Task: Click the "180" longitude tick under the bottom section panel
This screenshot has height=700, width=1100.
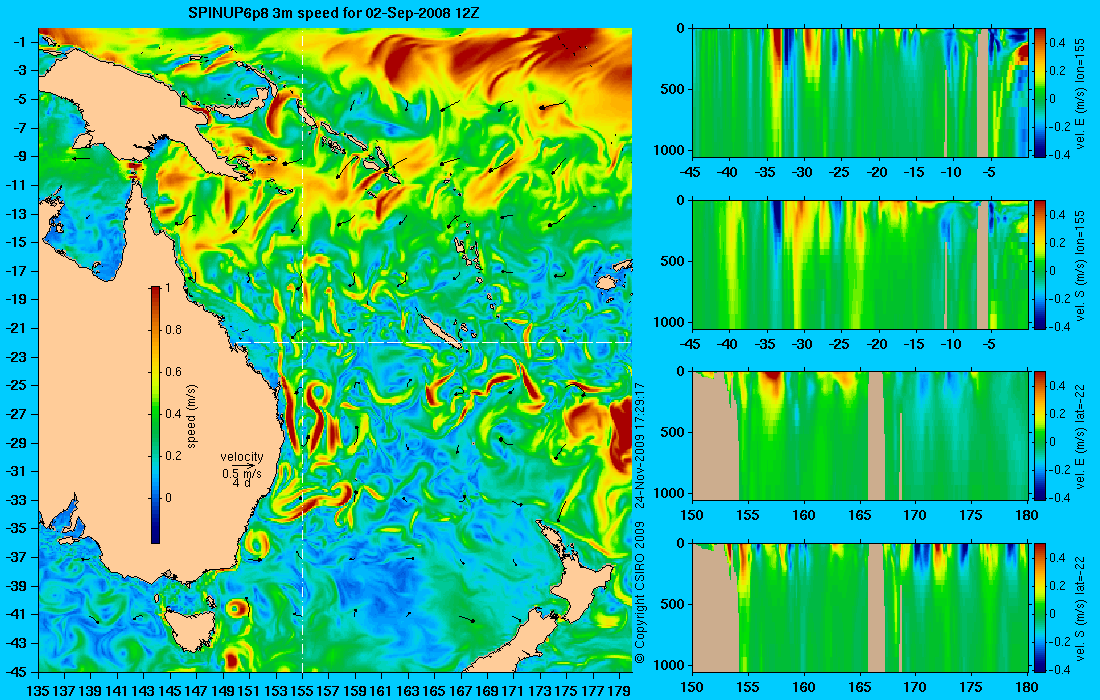Action: tap(1027, 687)
